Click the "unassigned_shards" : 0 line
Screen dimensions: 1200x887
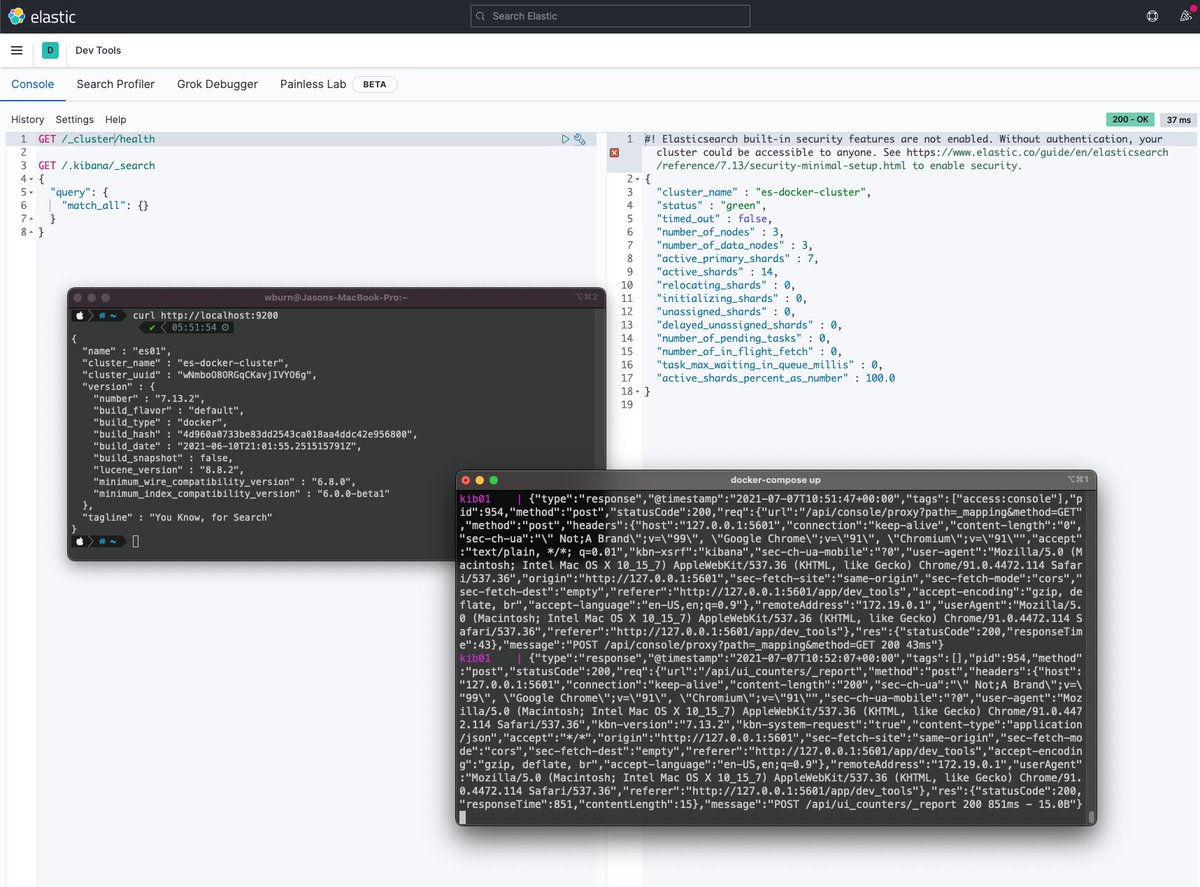click(726, 312)
